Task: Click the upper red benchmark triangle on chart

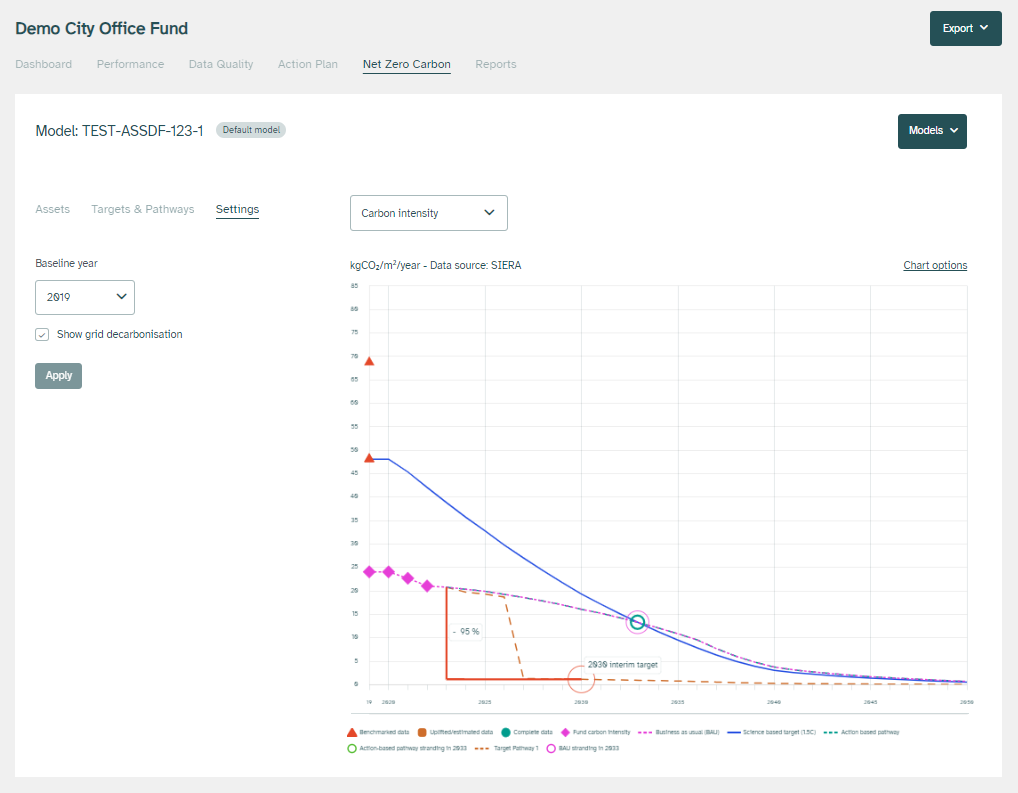Action: 369,361
